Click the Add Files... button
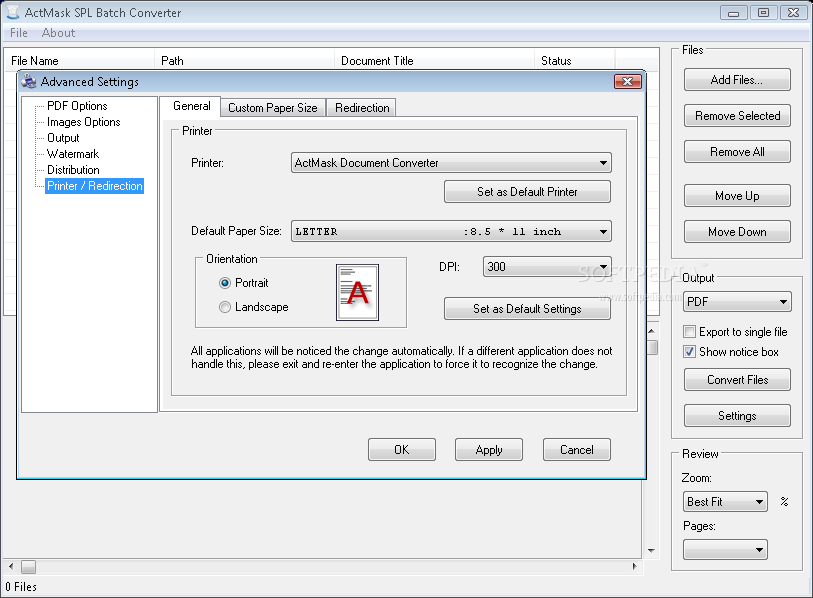 point(737,80)
